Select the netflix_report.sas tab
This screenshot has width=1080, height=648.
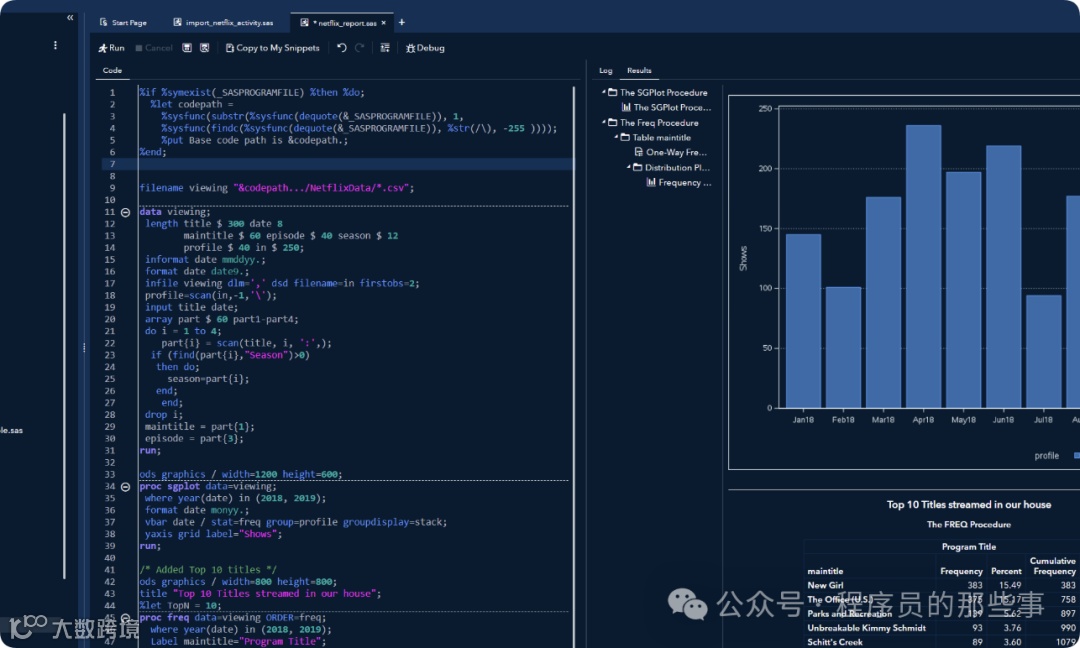342,23
